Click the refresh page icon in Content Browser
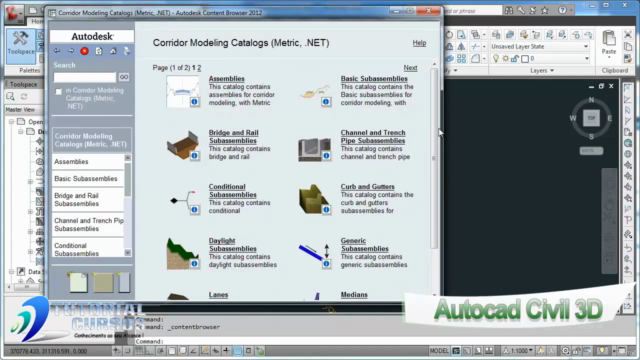 (99, 51)
